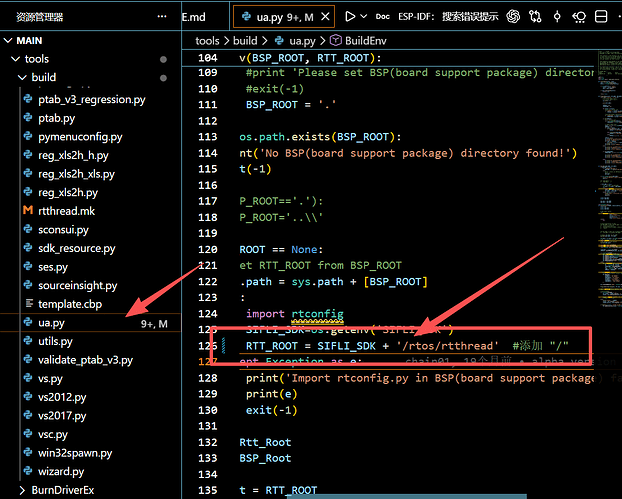This screenshot has height=499, width=622.
Task: Click the M icon beside rtthread.mk
Action: pyautogui.click(x=28, y=210)
